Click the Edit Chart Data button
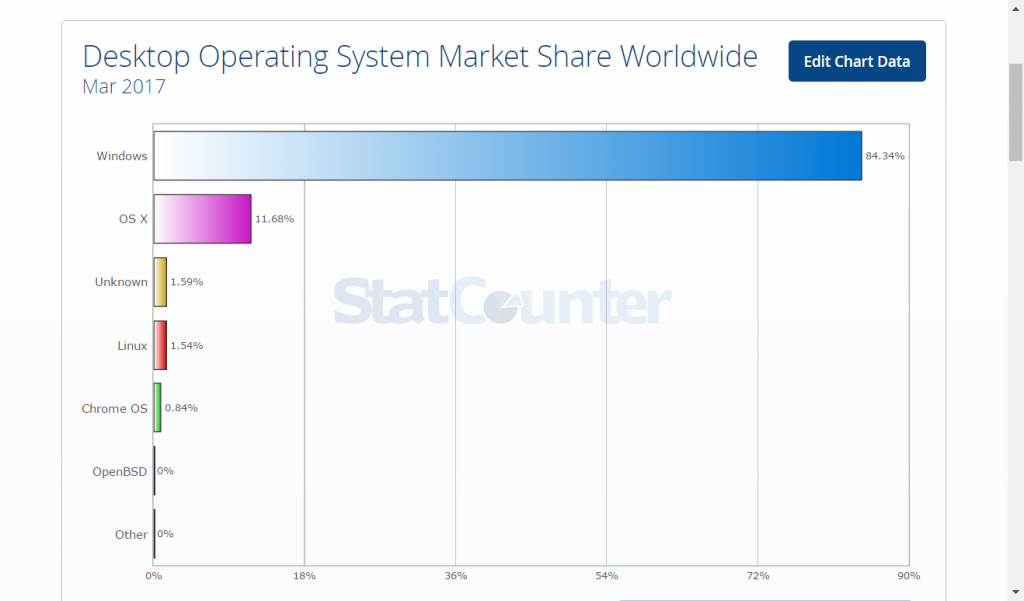This screenshot has height=601, width=1024. [x=857, y=61]
